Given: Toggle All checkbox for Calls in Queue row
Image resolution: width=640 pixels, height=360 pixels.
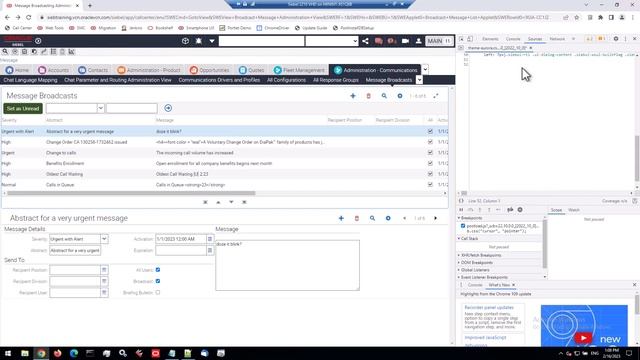Looking at the screenshot, I should pos(430,184).
